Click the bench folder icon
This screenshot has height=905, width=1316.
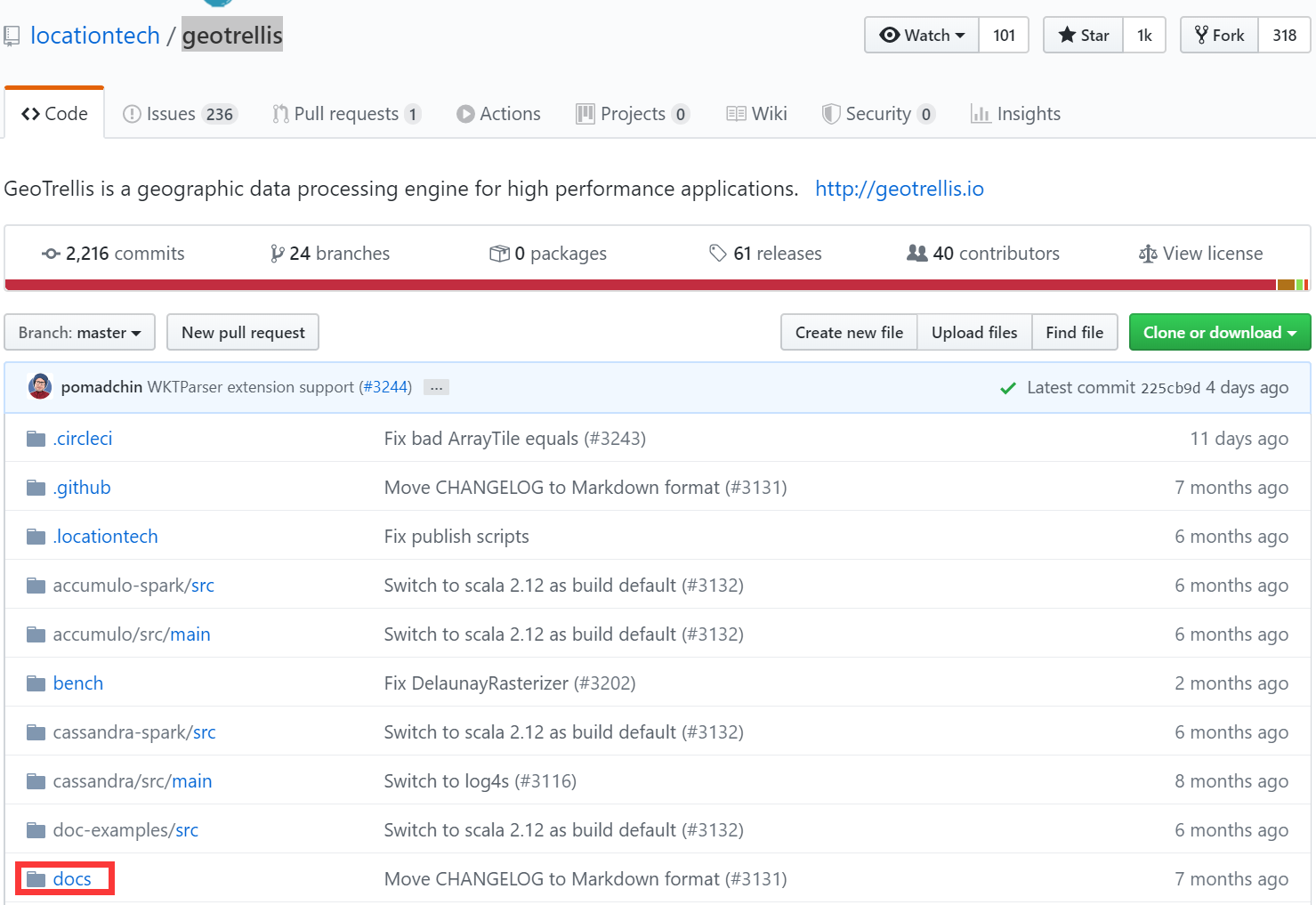coord(36,683)
